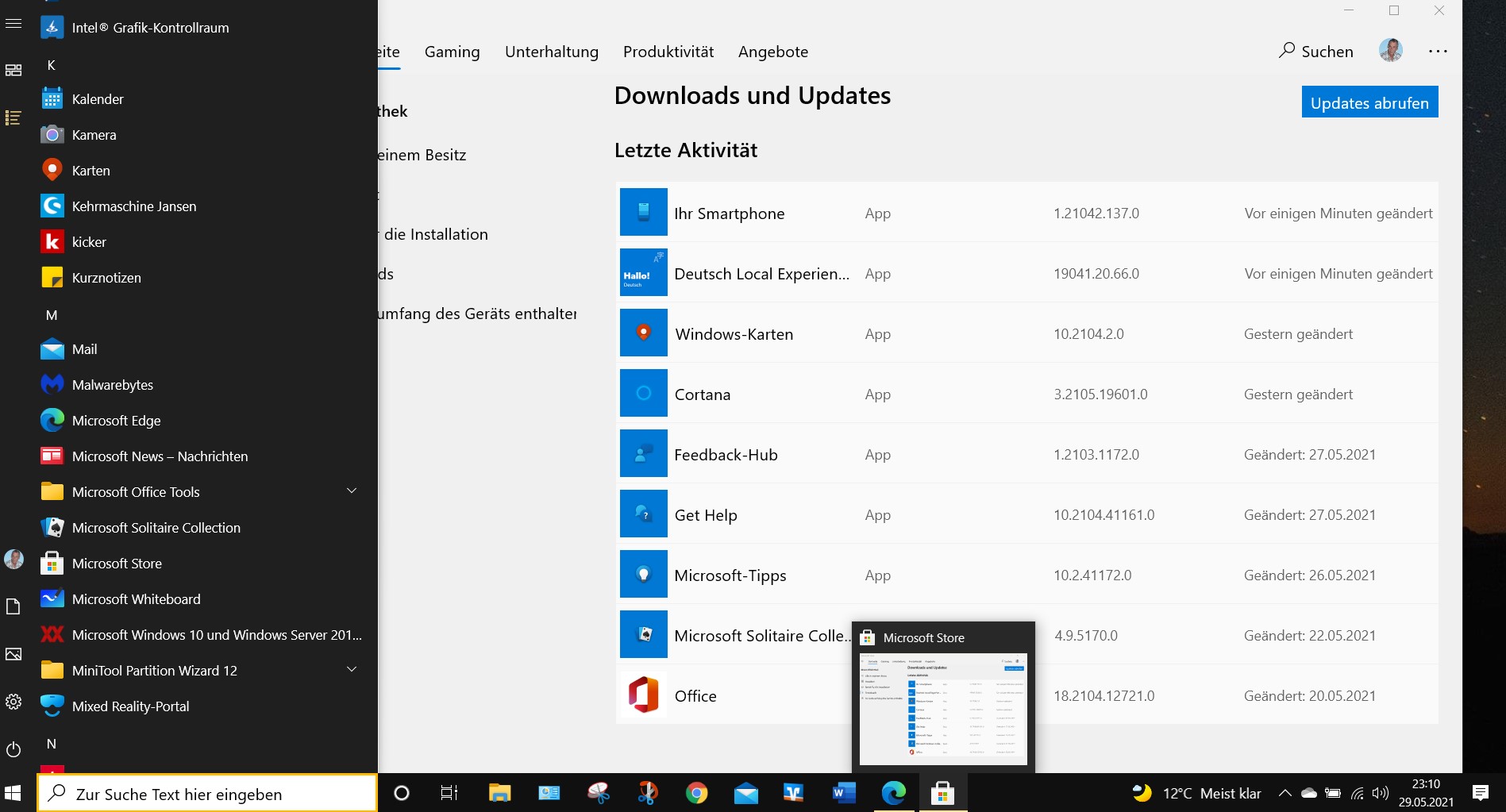
Task: Jump to letter M section header
Action: tap(52, 315)
